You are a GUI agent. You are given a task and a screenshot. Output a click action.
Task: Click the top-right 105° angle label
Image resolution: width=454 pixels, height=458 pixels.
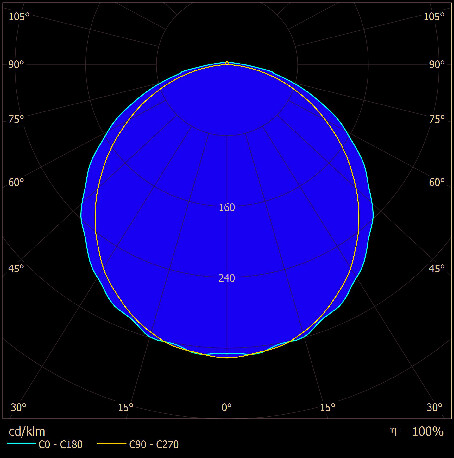434,16
